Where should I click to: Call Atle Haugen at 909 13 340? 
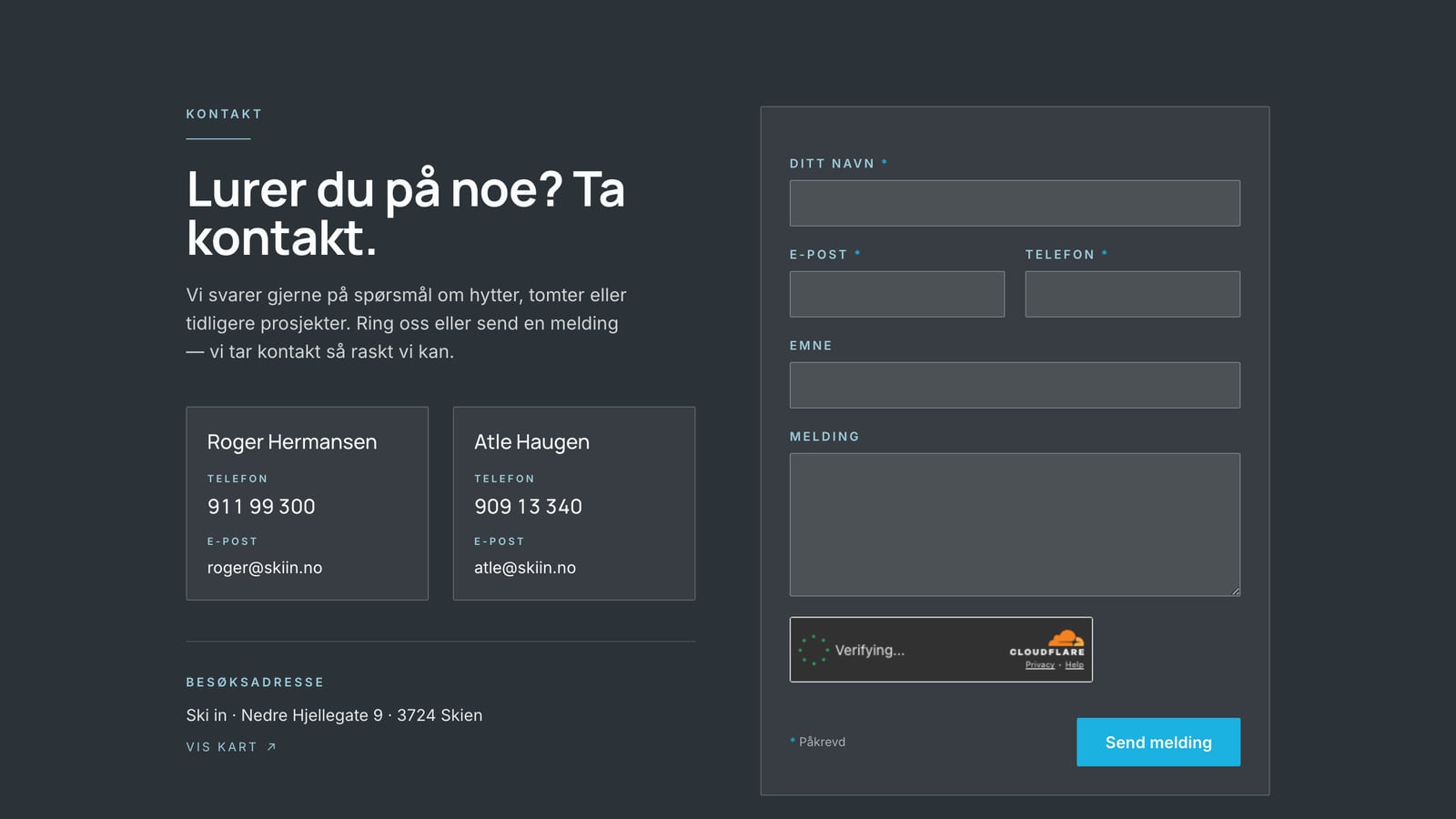[x=528, y=507]
